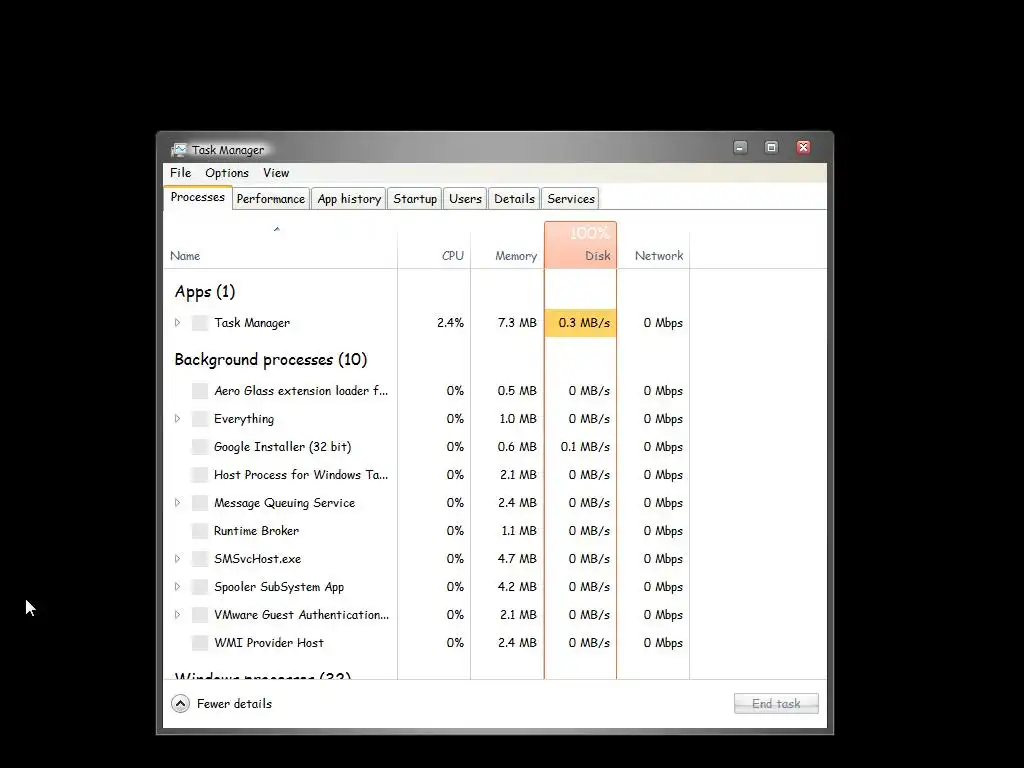Switch to the Startup tab
The width and height of the screenshot is (1024, 768).
tap(415, 199)
